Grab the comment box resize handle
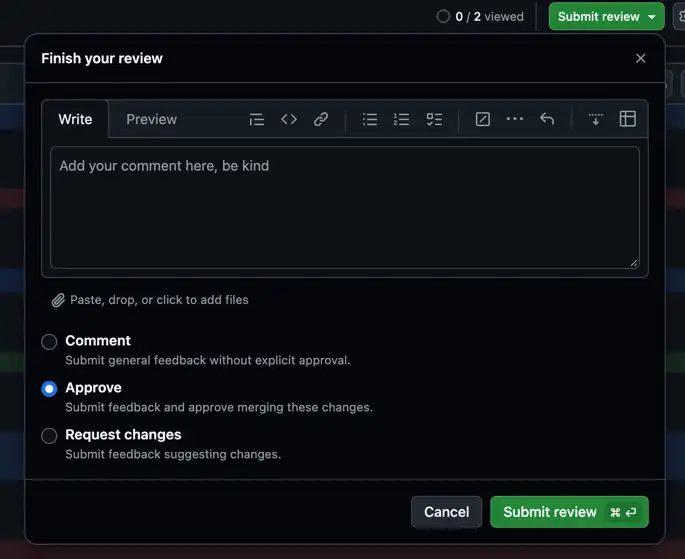Viewport: 685px width, 559px height. [634, 263]
